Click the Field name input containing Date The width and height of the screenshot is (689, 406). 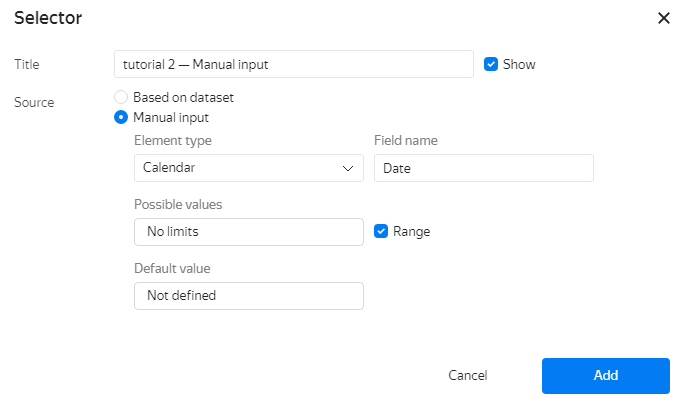483,168
